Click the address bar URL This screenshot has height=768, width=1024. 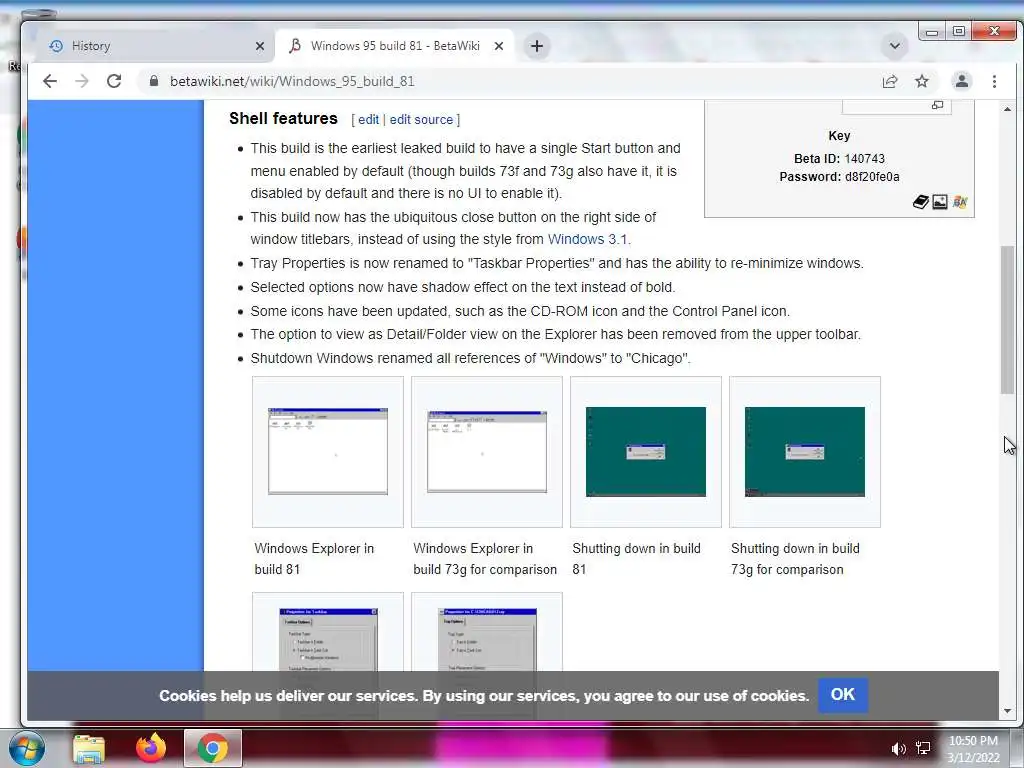(292, 81)
